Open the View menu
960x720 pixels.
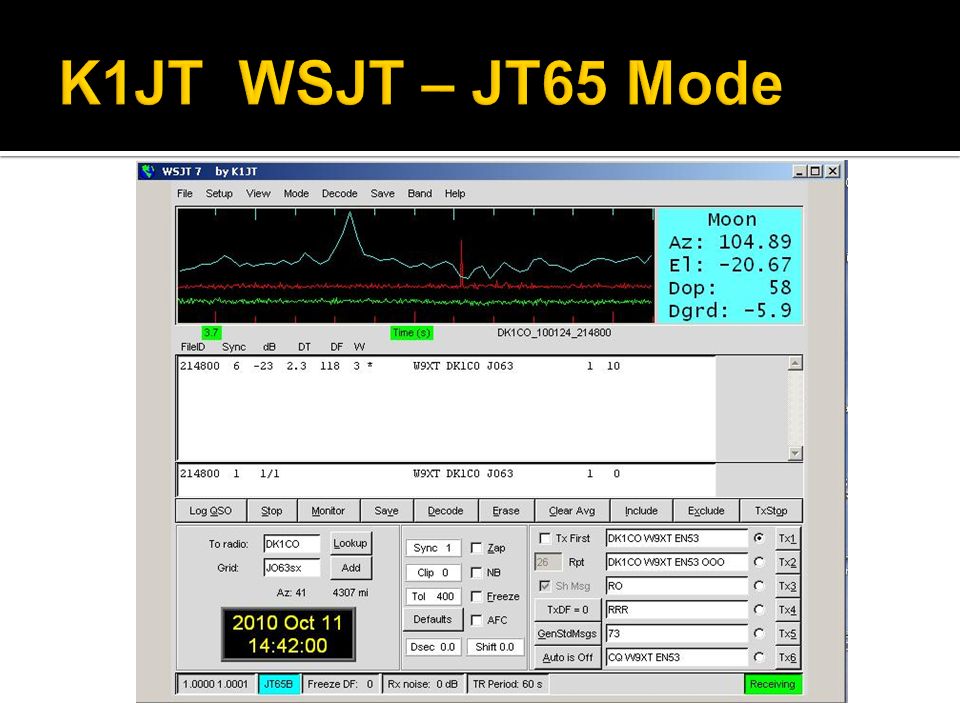point(258,193)
